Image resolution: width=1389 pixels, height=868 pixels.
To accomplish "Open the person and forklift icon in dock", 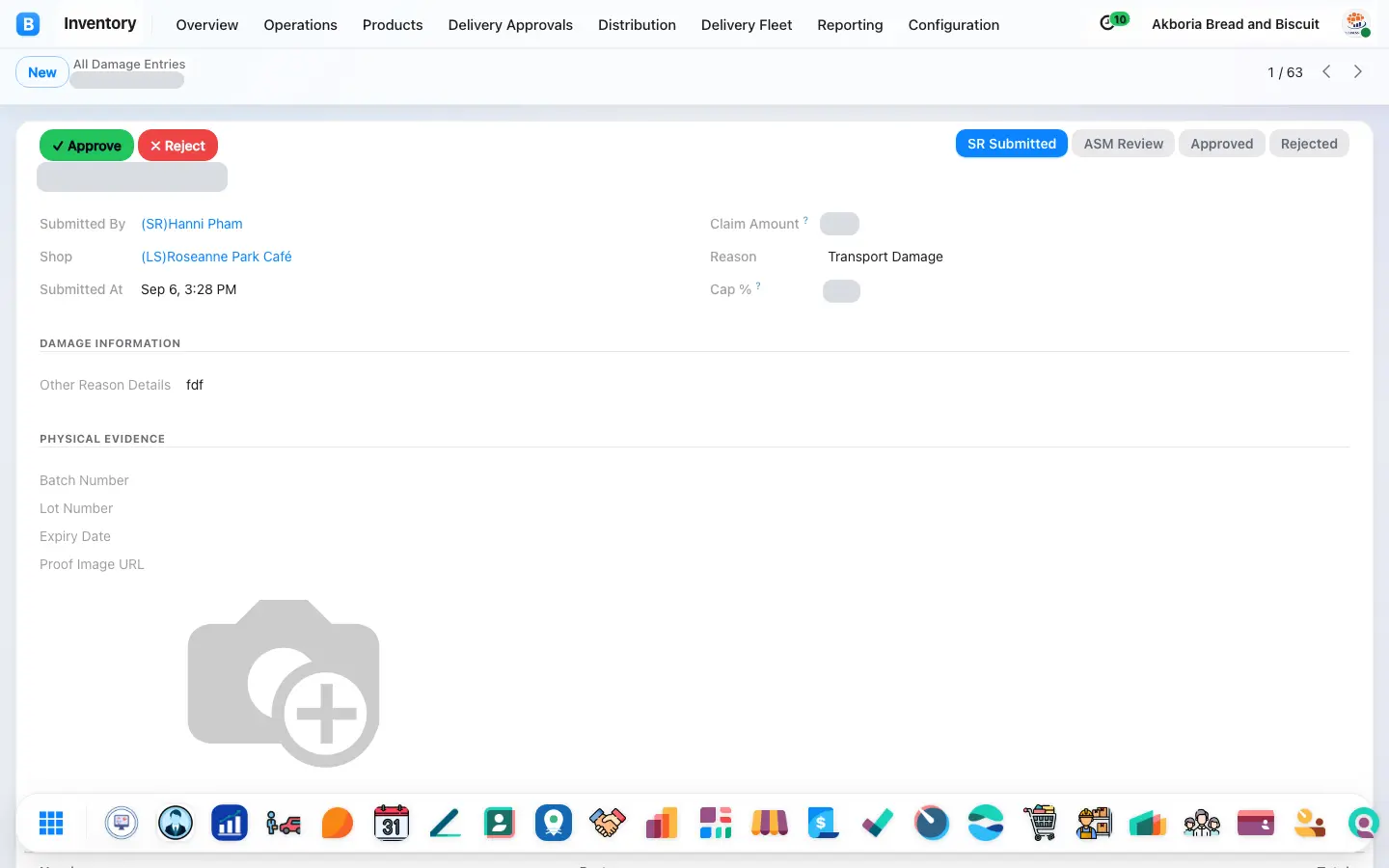I will click(x=284, y=823).
